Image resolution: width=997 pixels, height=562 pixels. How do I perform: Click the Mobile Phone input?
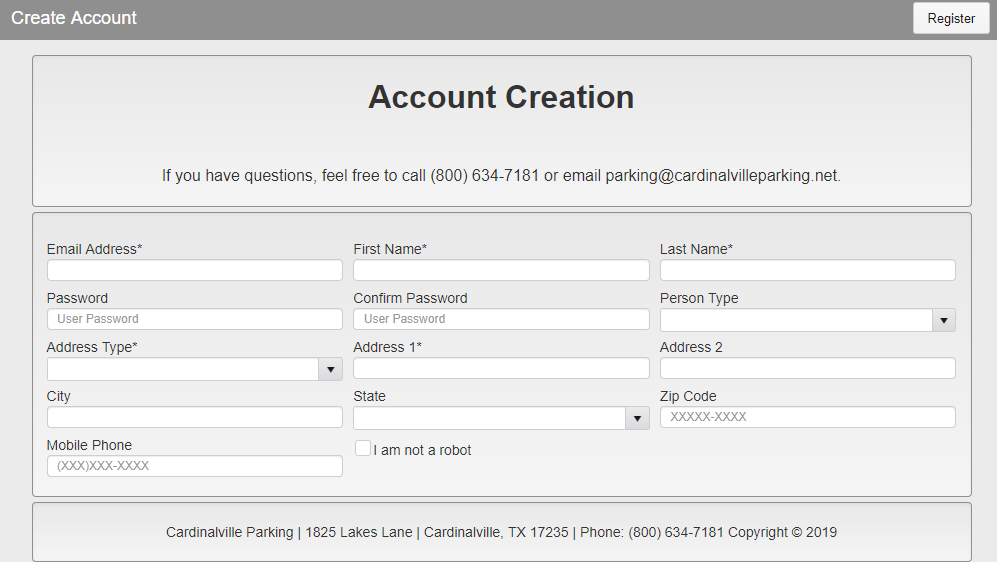coord(195,466)
